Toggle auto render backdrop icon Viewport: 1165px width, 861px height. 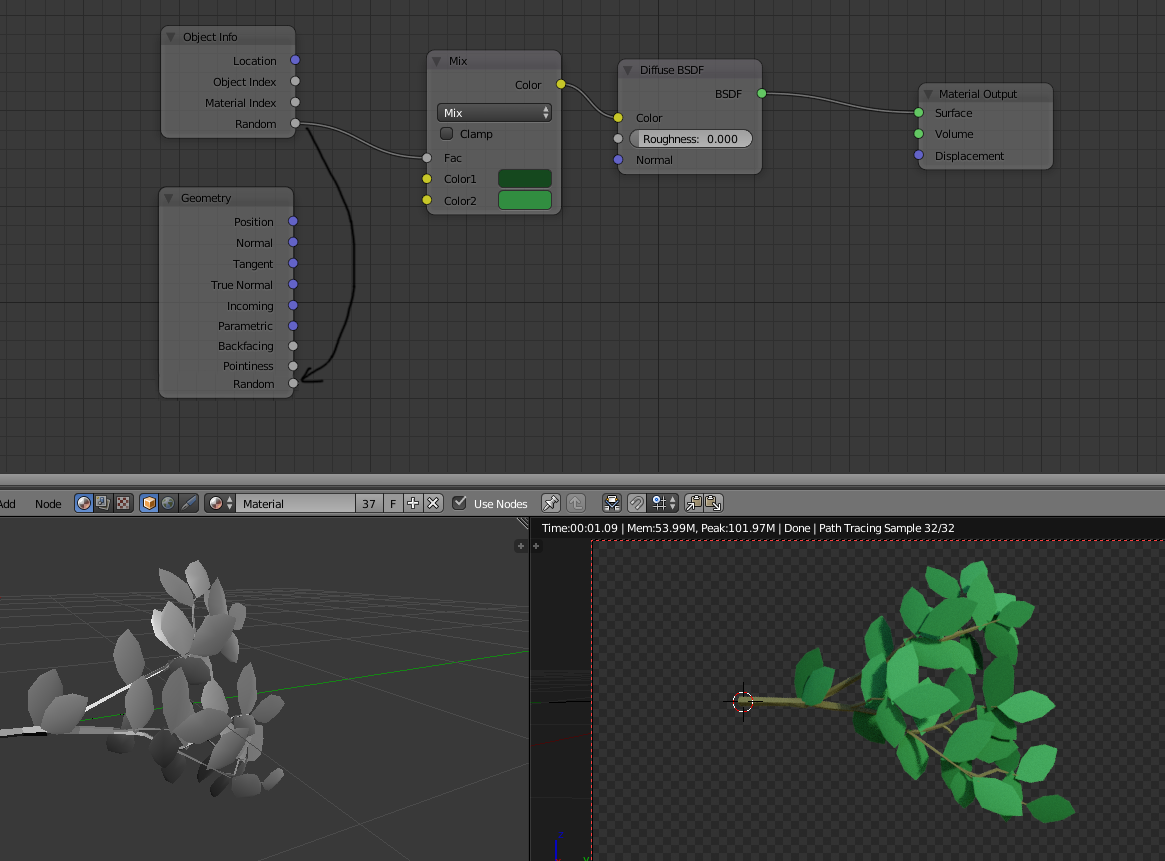coord(611,503)
